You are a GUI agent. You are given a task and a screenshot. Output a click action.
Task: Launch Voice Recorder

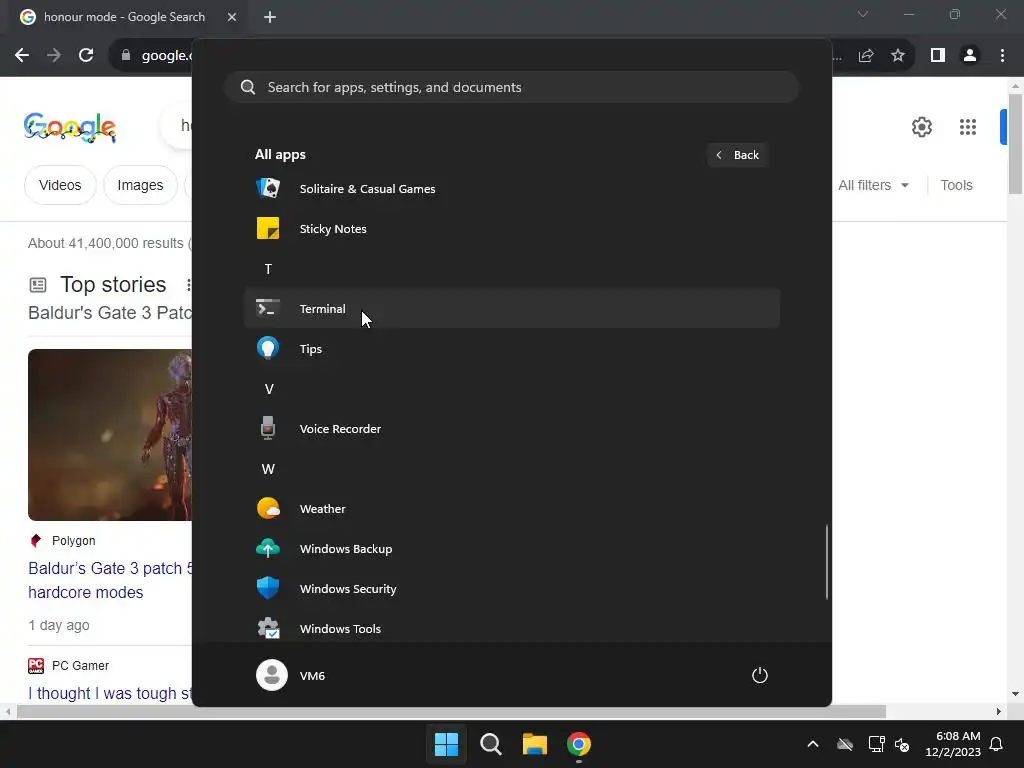[512, 428]
